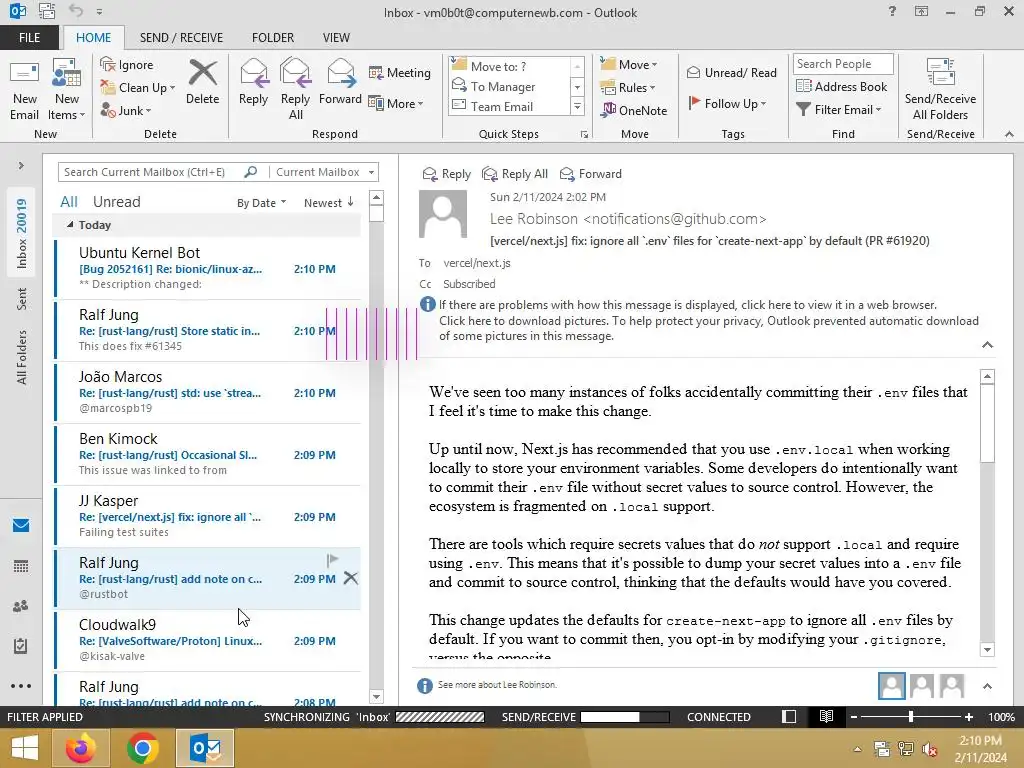1024x768 pixels.
Task: Open Calendar view in navigation bar
Action: (21, 566)
